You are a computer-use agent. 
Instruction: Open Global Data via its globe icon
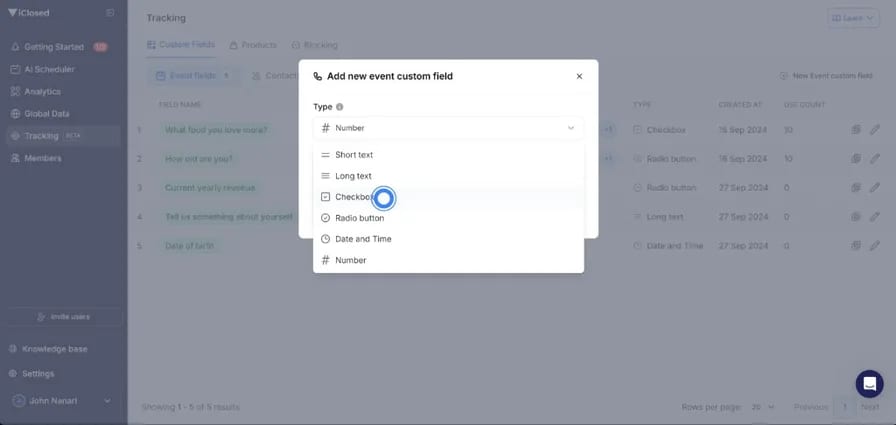click(15, 114)
